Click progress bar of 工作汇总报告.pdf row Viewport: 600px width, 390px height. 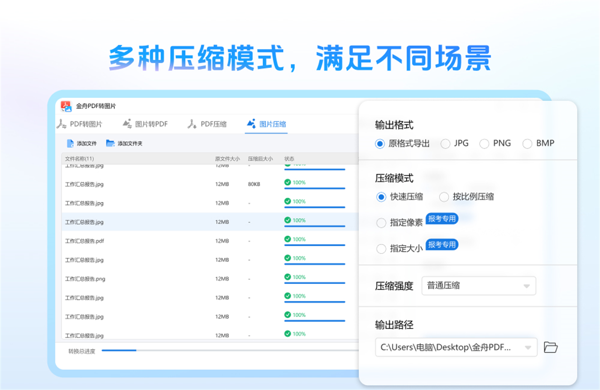tap(315, 245)
